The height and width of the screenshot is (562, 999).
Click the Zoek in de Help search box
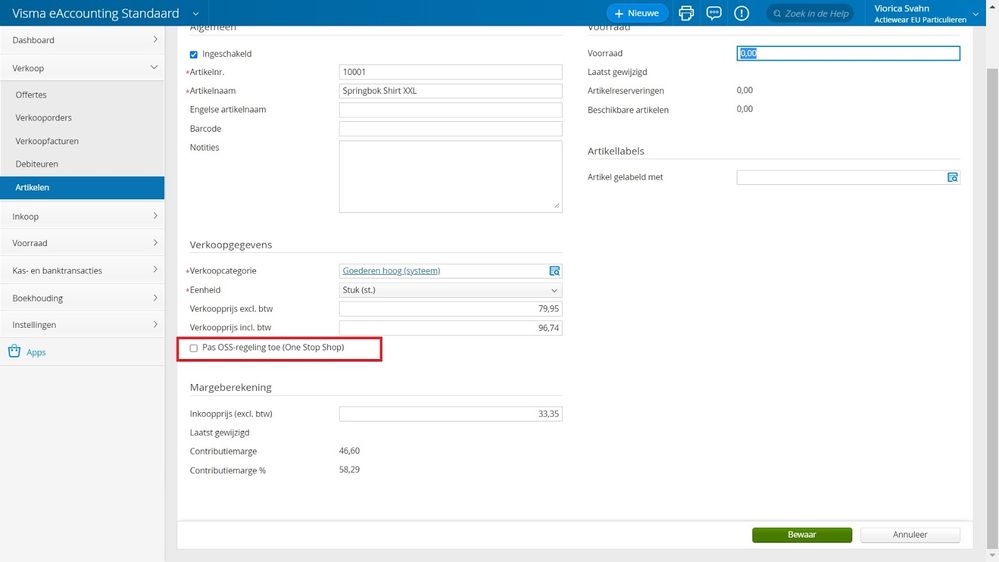click(810, 13)
